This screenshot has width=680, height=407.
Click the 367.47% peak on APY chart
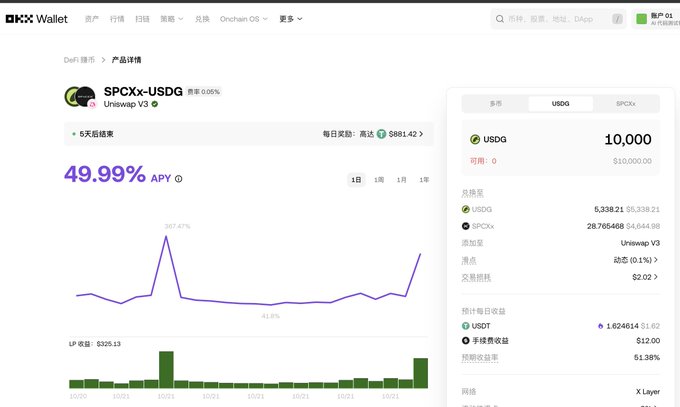pos(166,237)
